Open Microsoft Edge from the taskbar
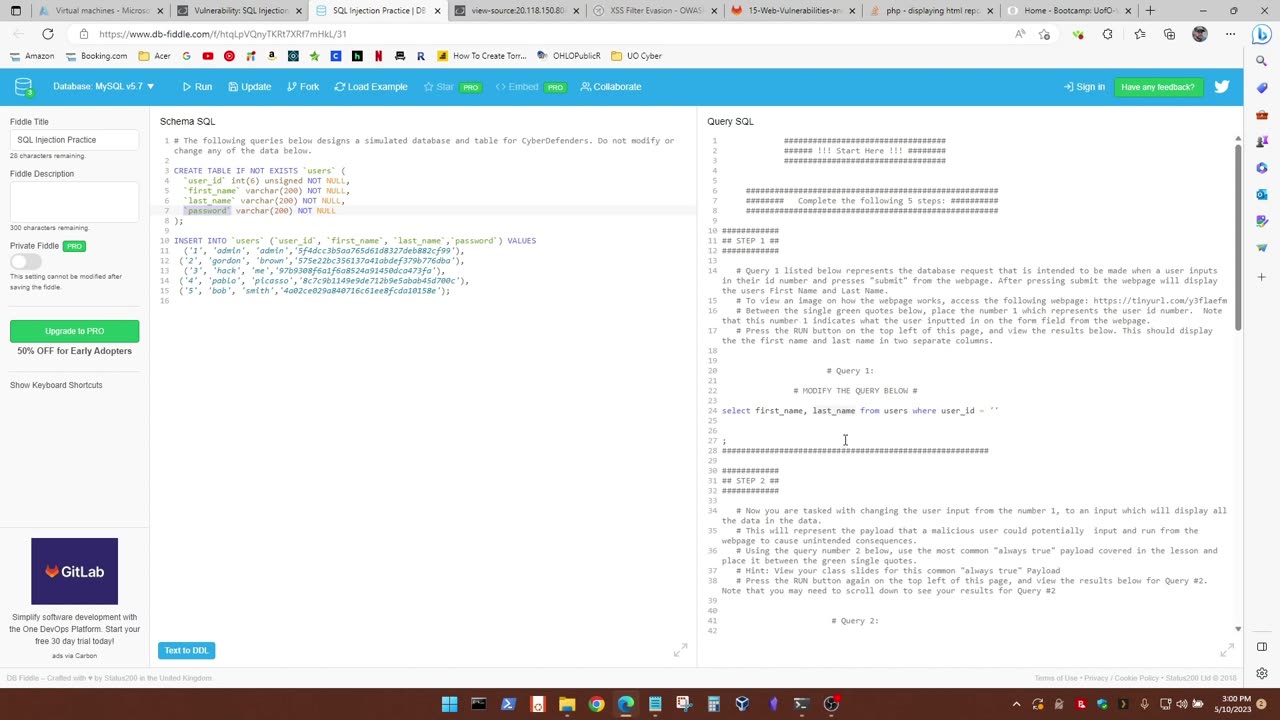The width and height of the screenshot is (1280, 720). click(626, 704)
